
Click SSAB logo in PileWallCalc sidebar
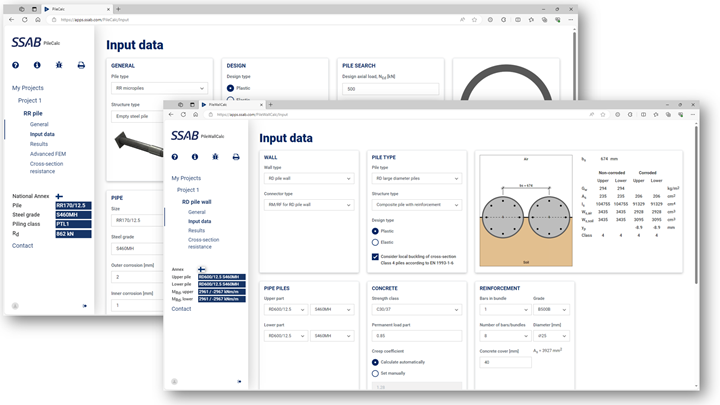point(185,135)
